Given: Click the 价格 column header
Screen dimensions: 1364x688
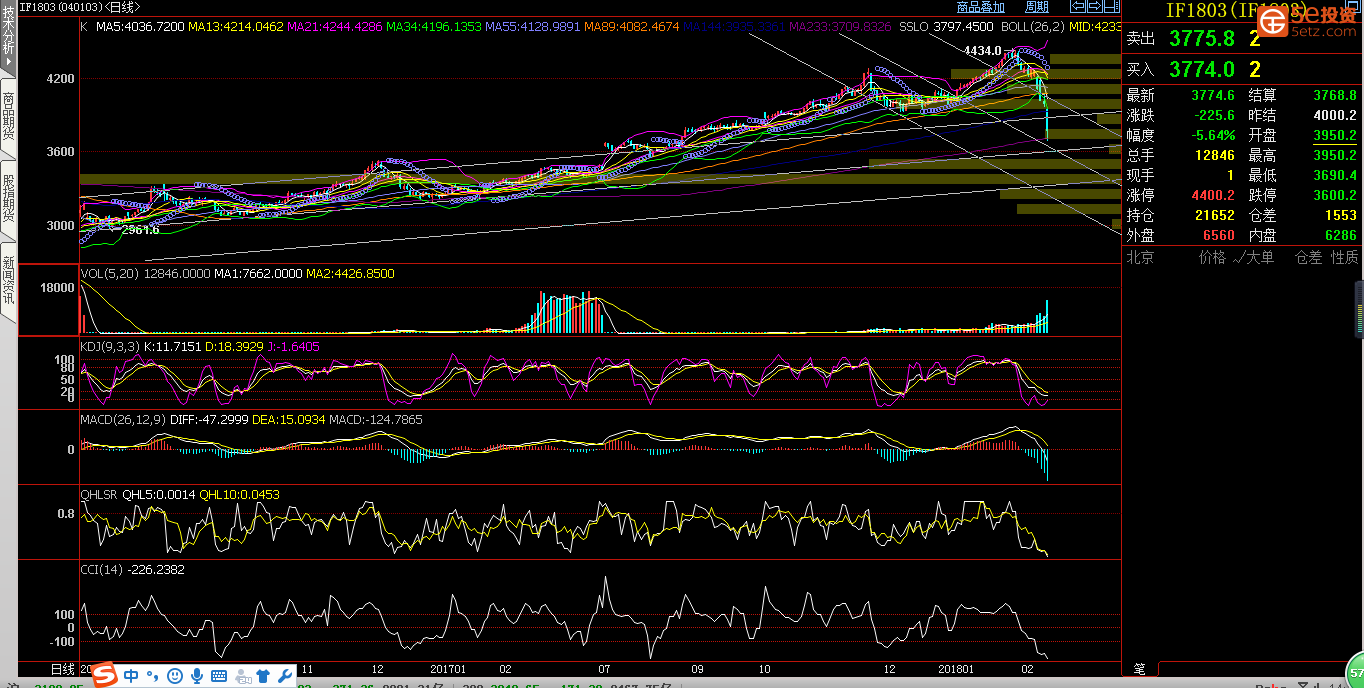Looking at the screenshot, I should 1213,257.
